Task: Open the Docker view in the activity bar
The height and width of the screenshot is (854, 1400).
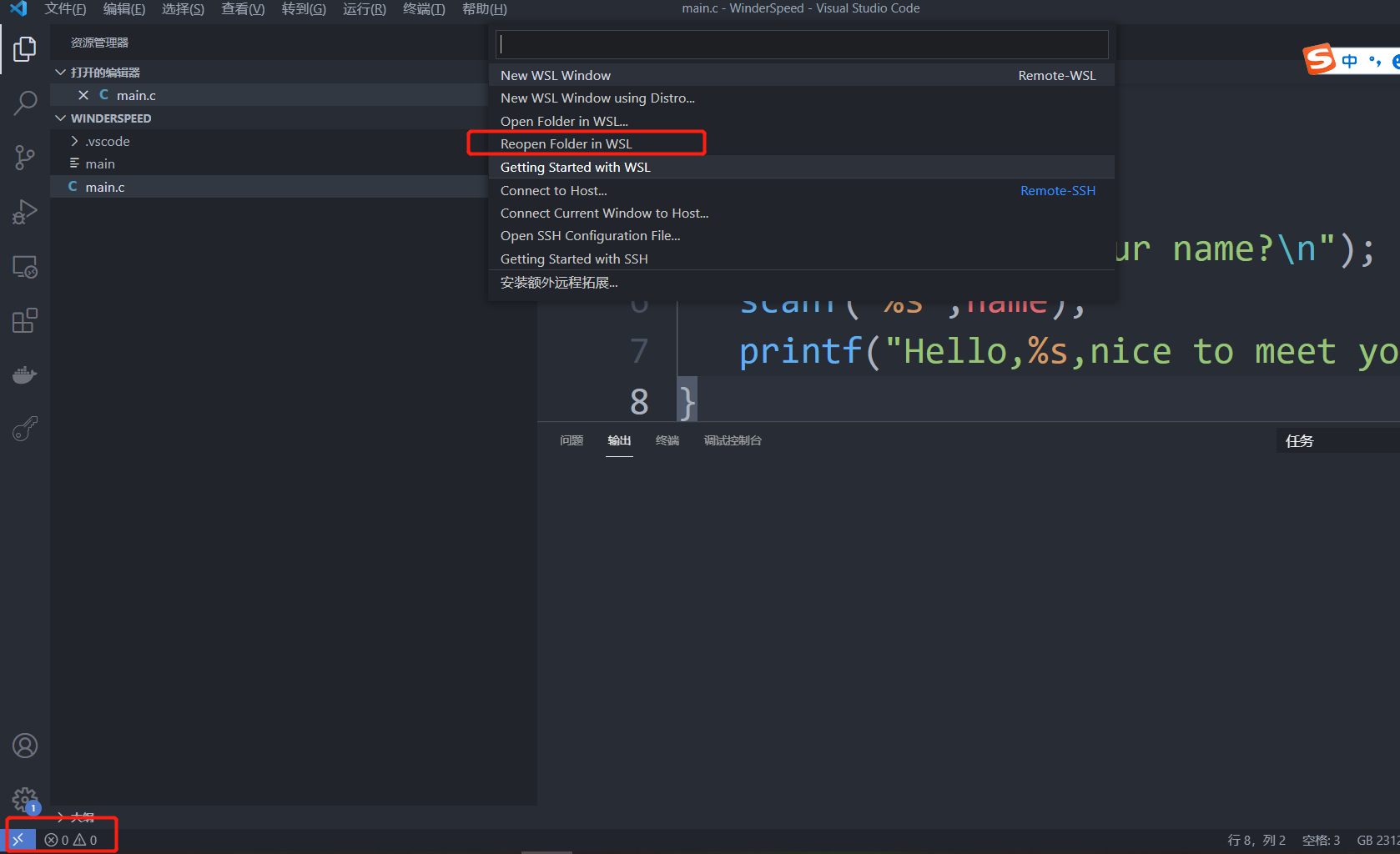Action: (x=24, y=374)
